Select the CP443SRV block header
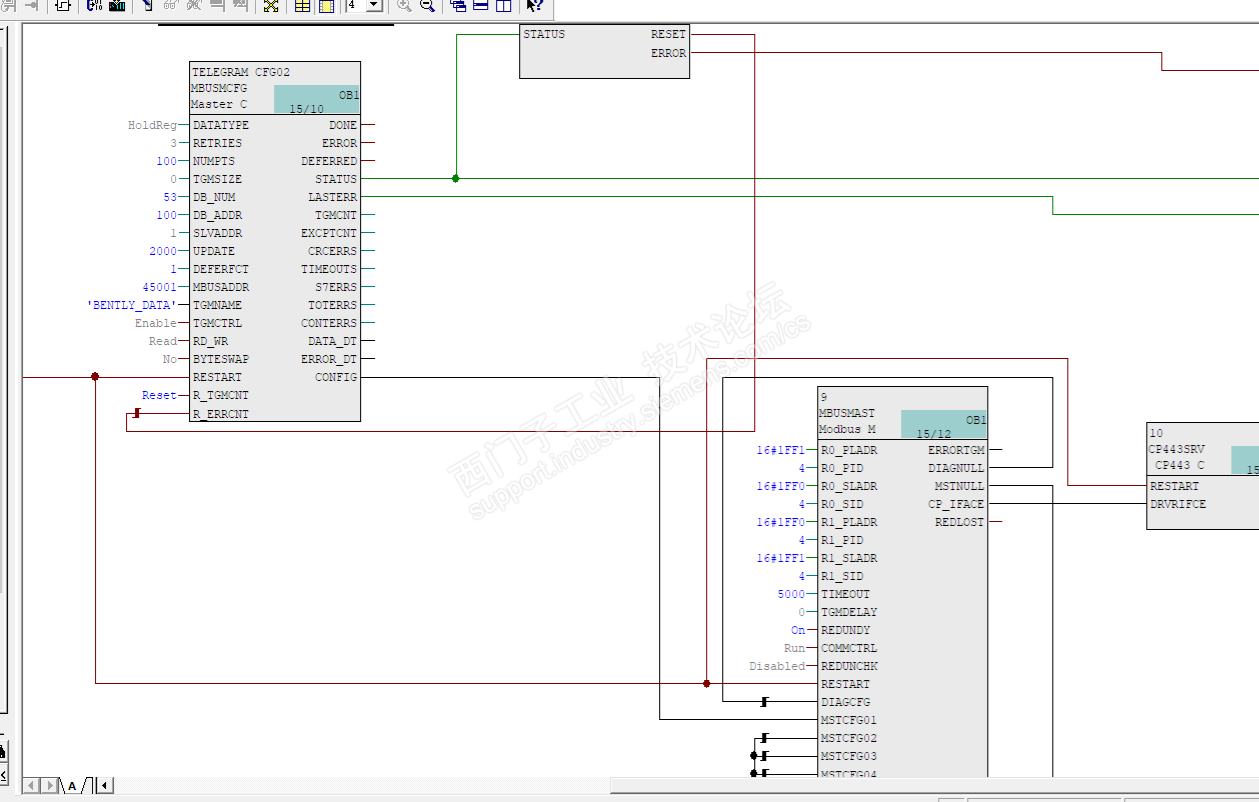 (1203, 449)
